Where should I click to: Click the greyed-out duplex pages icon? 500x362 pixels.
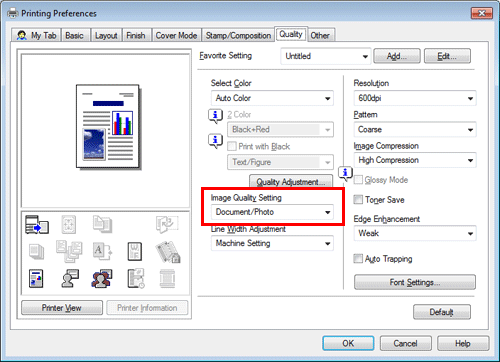pos(102,224)
